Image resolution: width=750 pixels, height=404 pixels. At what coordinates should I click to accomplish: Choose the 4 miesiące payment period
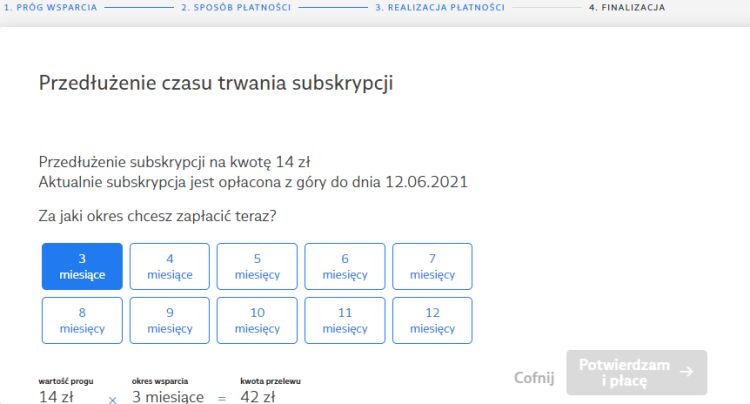[169, 266]
